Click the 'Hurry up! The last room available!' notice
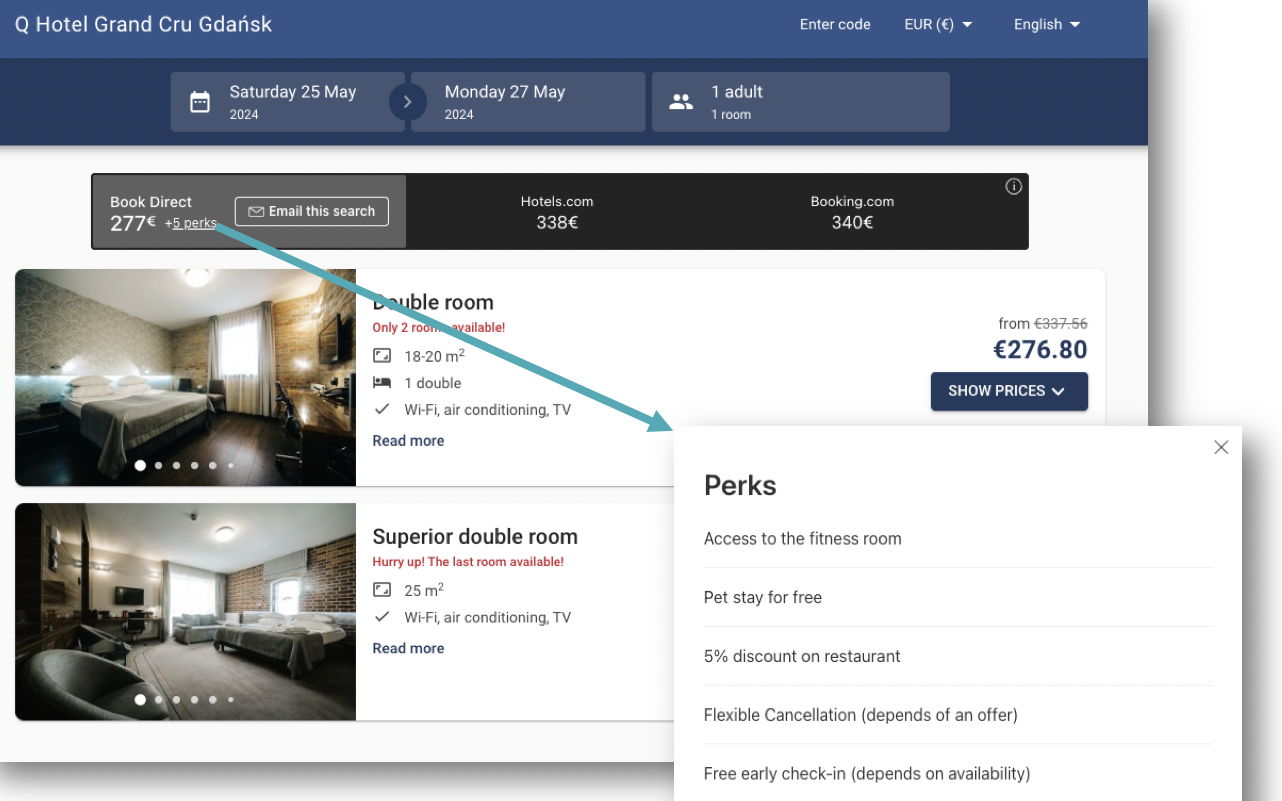The height and width of the screenshot is (801, 1282). tap(468, 562)
